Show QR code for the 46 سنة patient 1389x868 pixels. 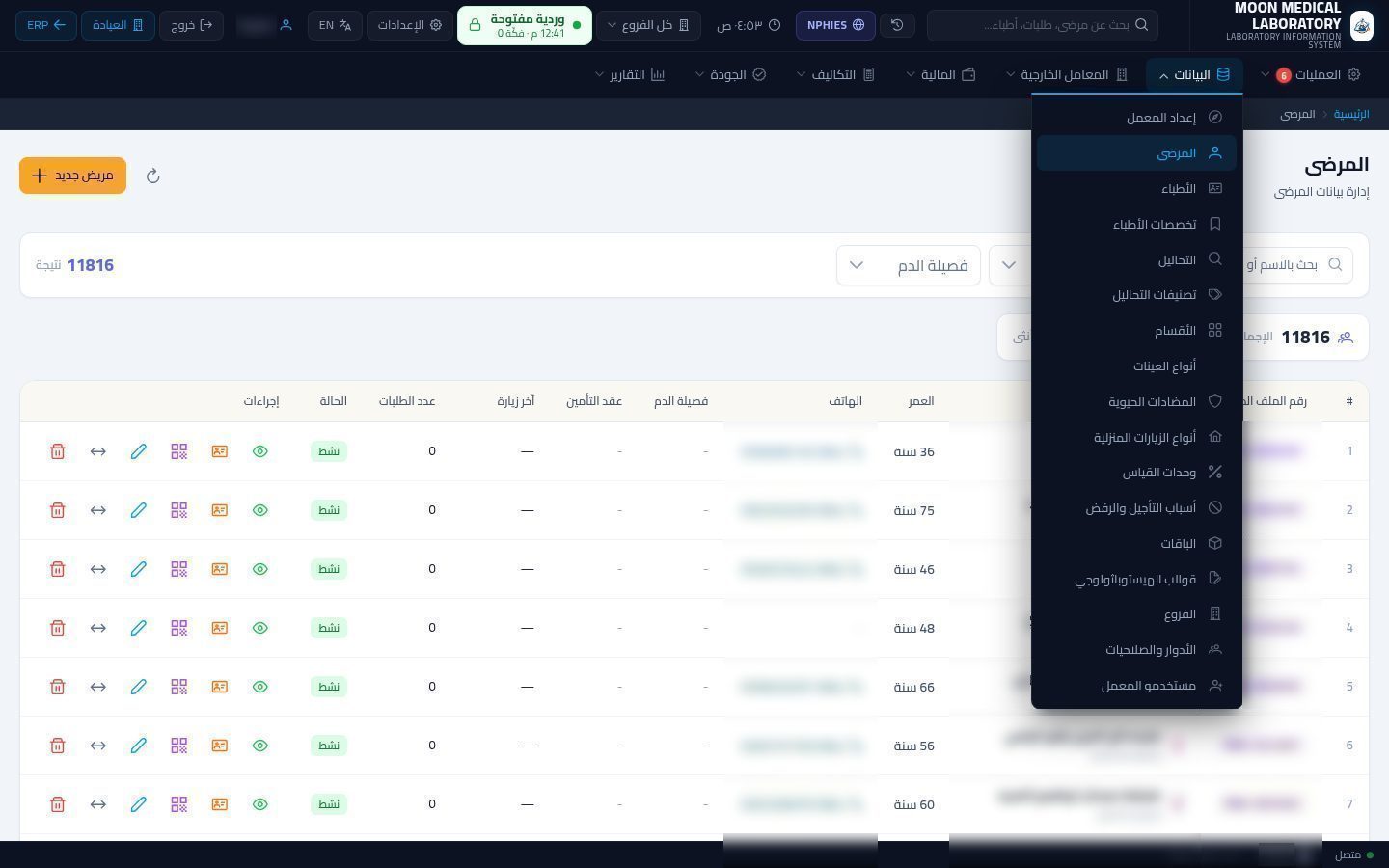click(179, 569)
